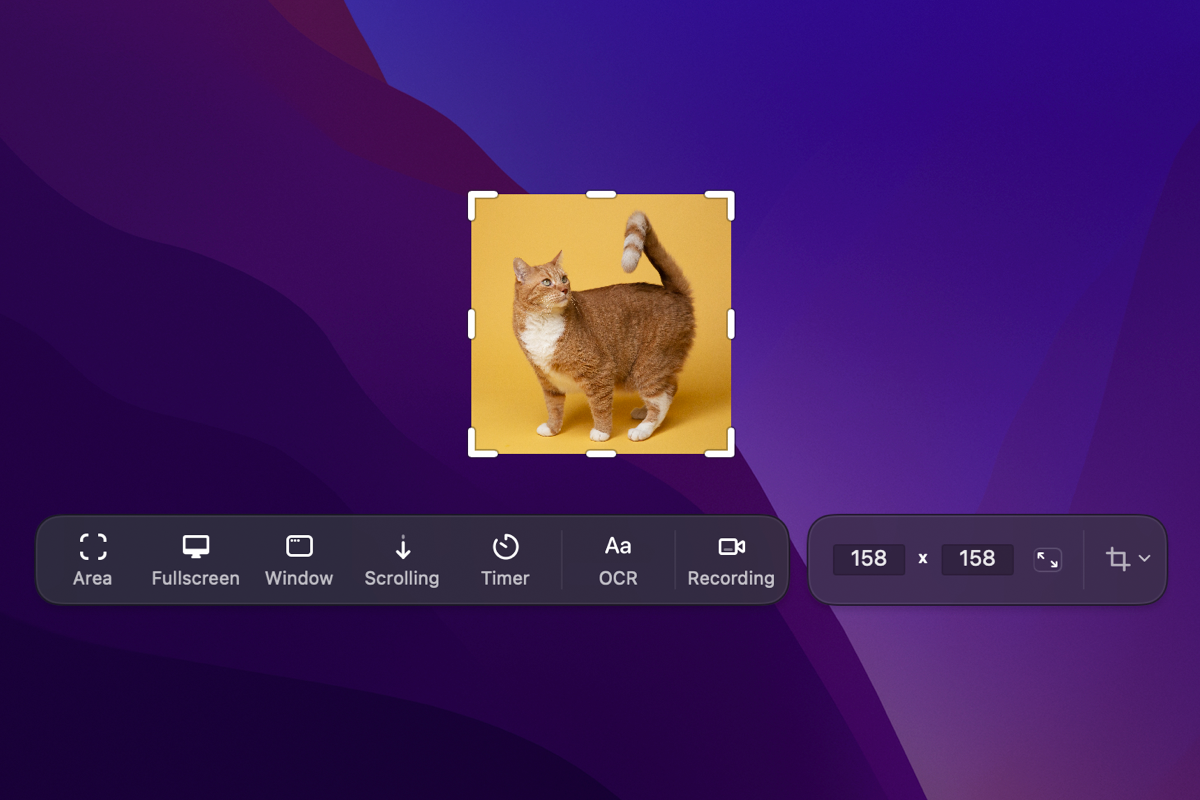Viewport: 1200px width, 800px height.
Task: Open the crop options dropdown chevron
Action: click(x=1144, y=560)
